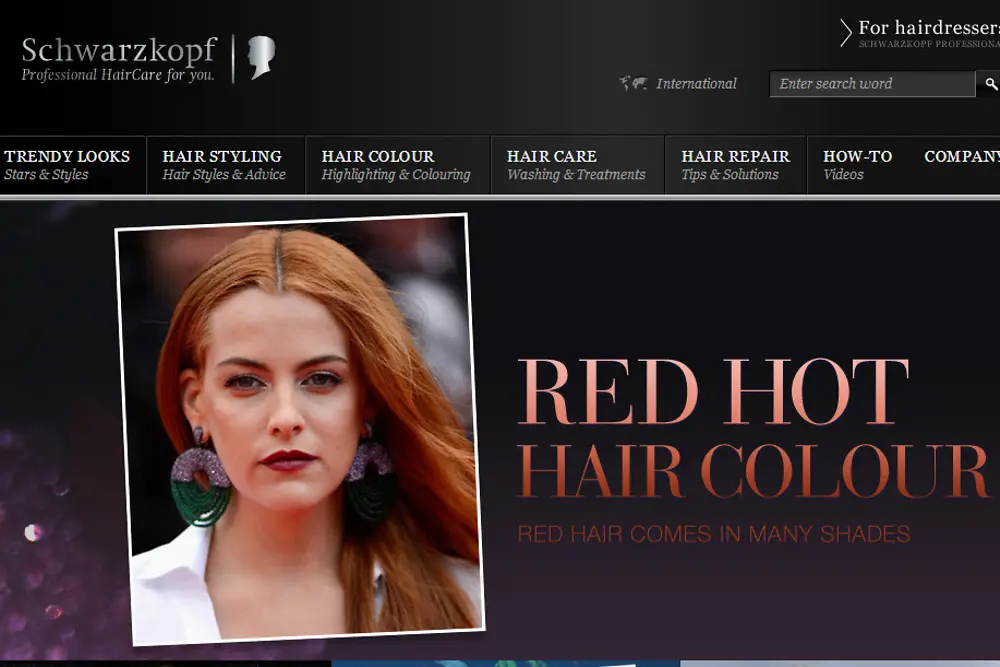
Task: Select the International country chooser
Action: pos(695,83)
